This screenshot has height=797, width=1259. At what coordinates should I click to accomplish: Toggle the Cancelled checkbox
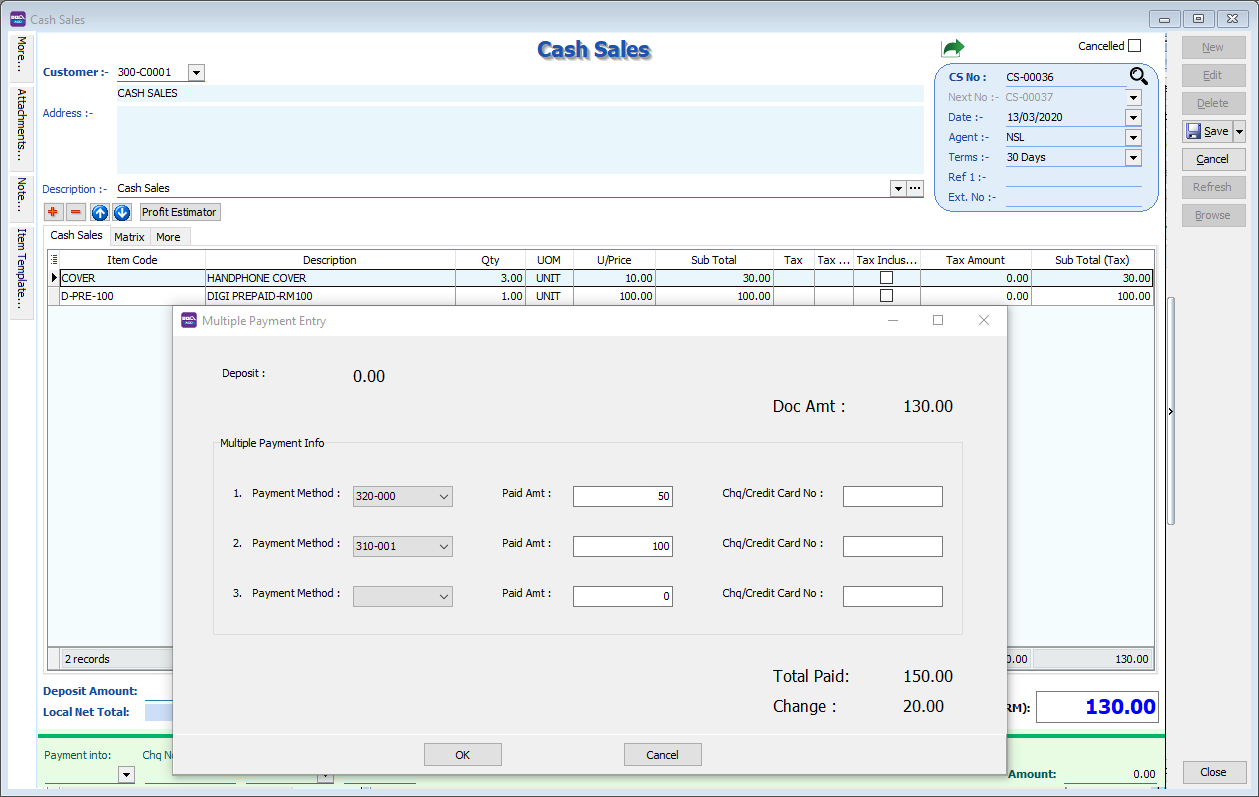pos(1134,46)
